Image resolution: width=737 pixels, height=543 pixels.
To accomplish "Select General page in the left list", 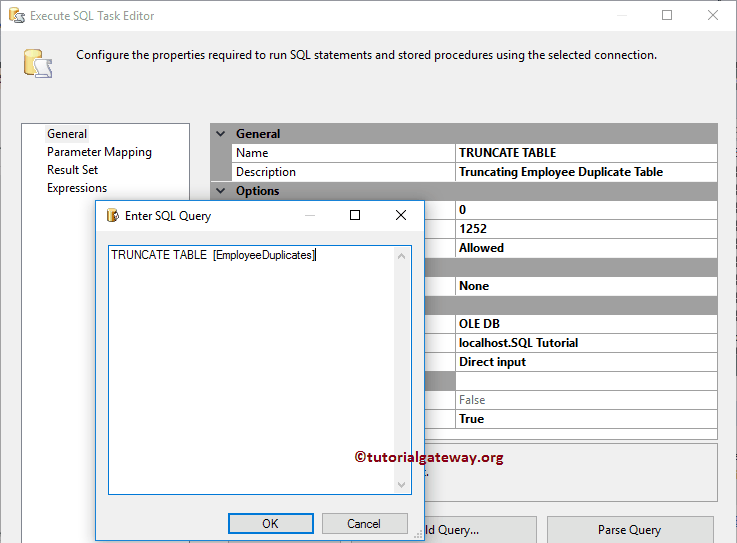I will pos(67,134).
